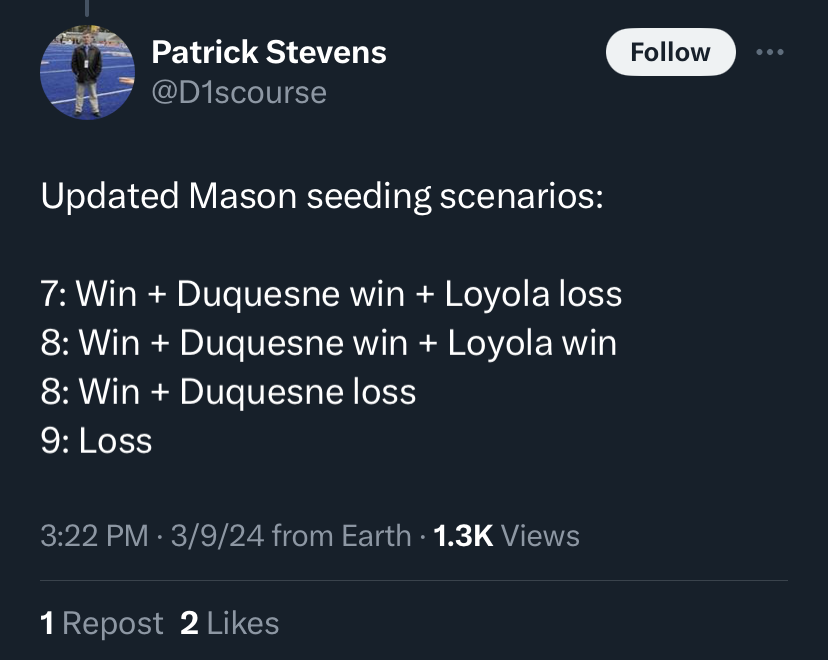Click Patrick Stevens' profile avatar
This screenshot has height=660, width=828.
tap(87, 72)
